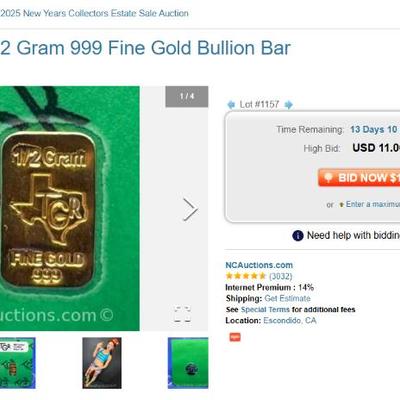Advance gallery with next image chevron

pos(190,210)
